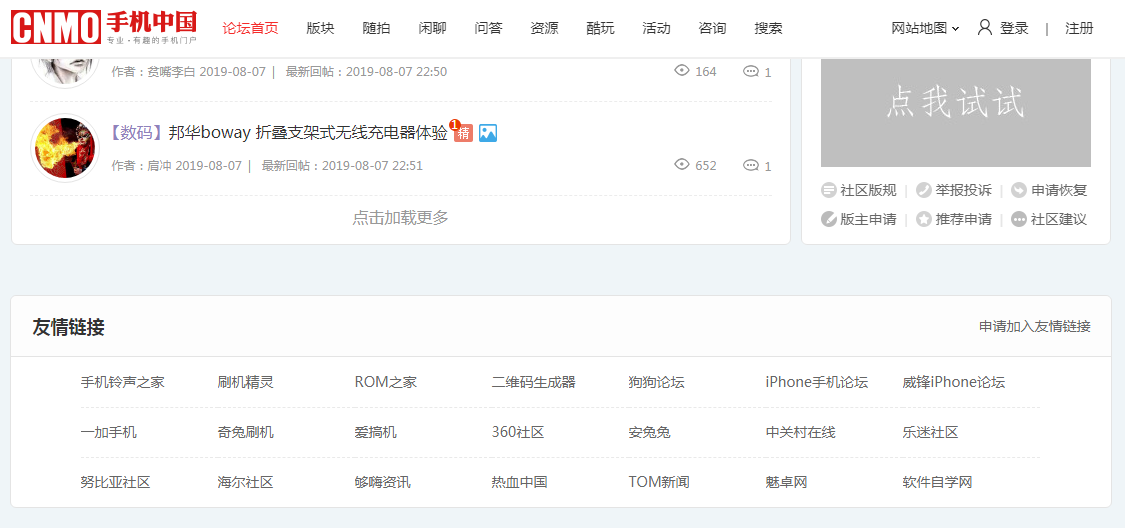Viewport: 1125px width, 528px height.
Task: Click the 版主申请 round icon
Action: 829,219
